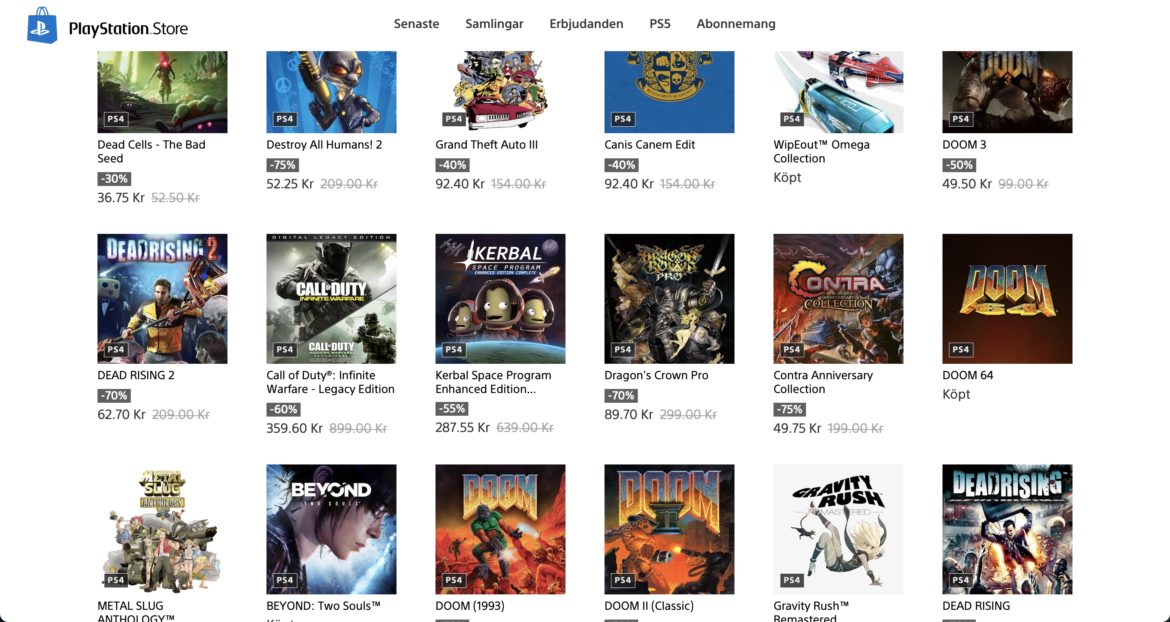Open the DEAD RISING 2 cover thumbnail
Screen dimensions: 1170x622
(x=162, y=299)
